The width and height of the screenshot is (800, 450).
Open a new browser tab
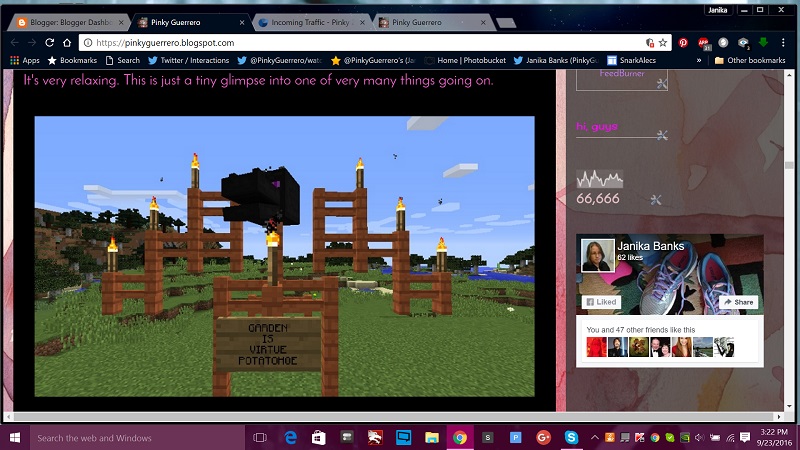[506, 23]
